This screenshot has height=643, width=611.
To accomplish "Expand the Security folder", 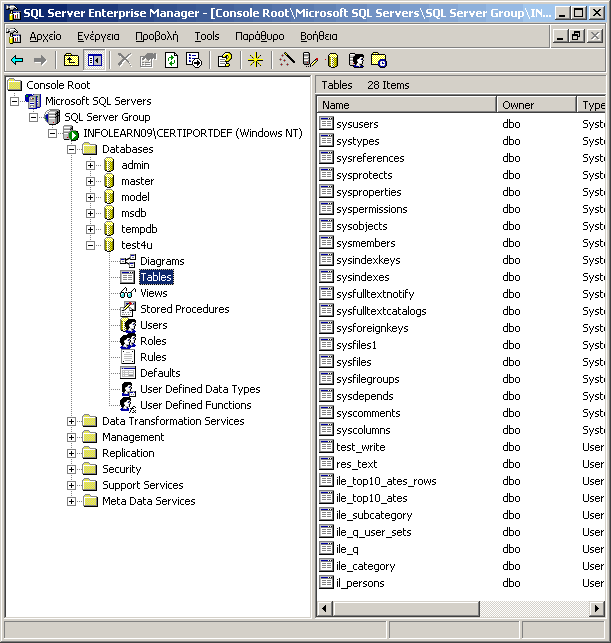I will click(x=71, y=469).
